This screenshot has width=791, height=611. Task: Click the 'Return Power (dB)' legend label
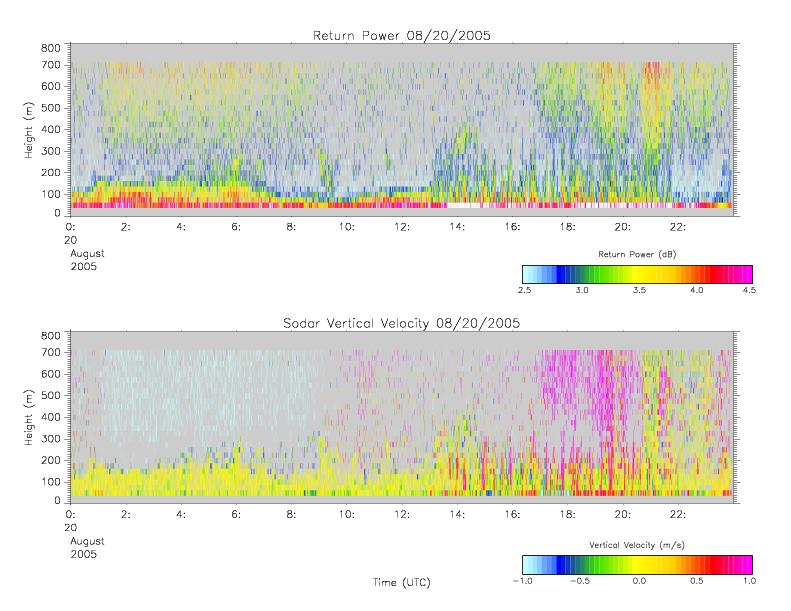coord(637,254)
